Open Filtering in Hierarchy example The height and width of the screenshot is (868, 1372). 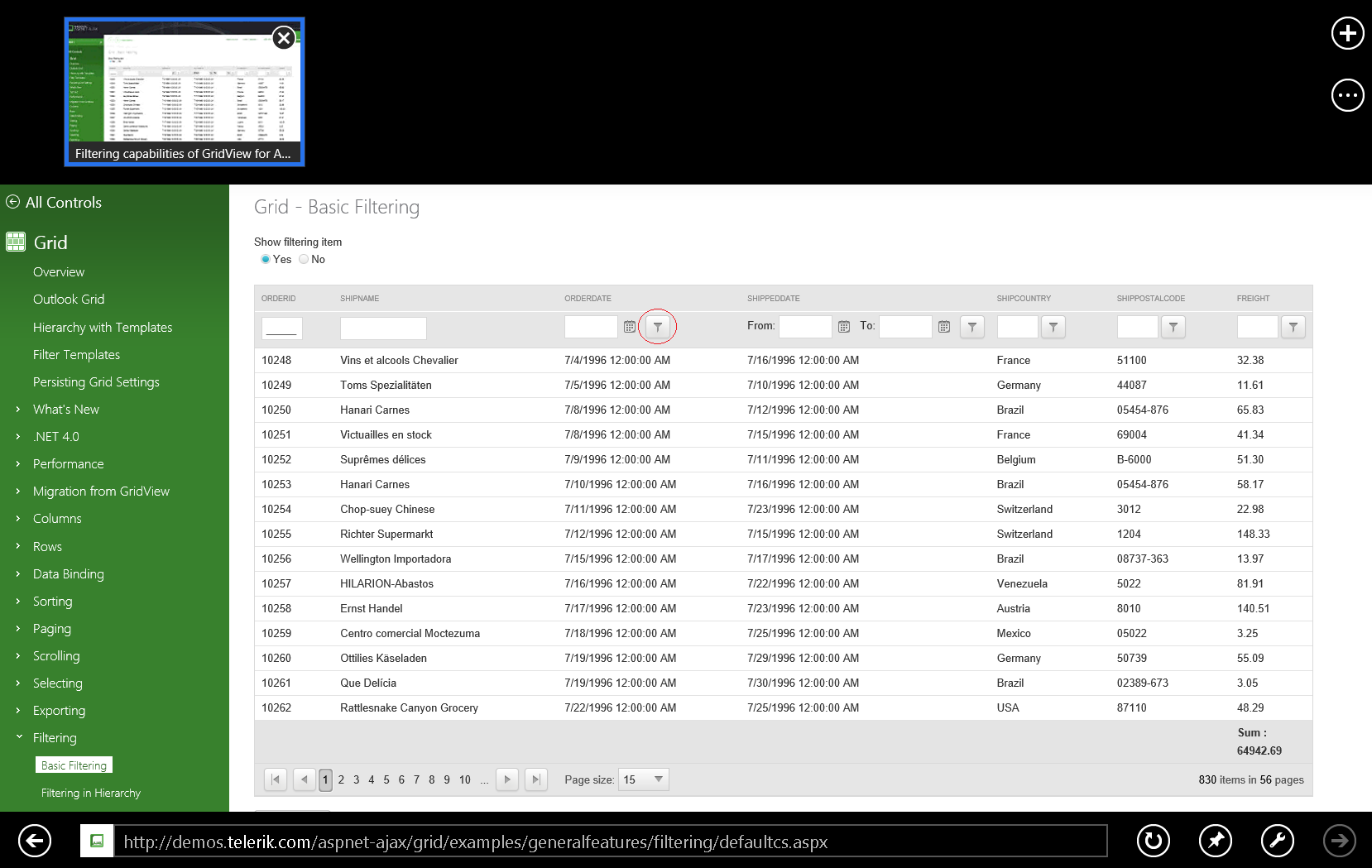tap(91, 793)
